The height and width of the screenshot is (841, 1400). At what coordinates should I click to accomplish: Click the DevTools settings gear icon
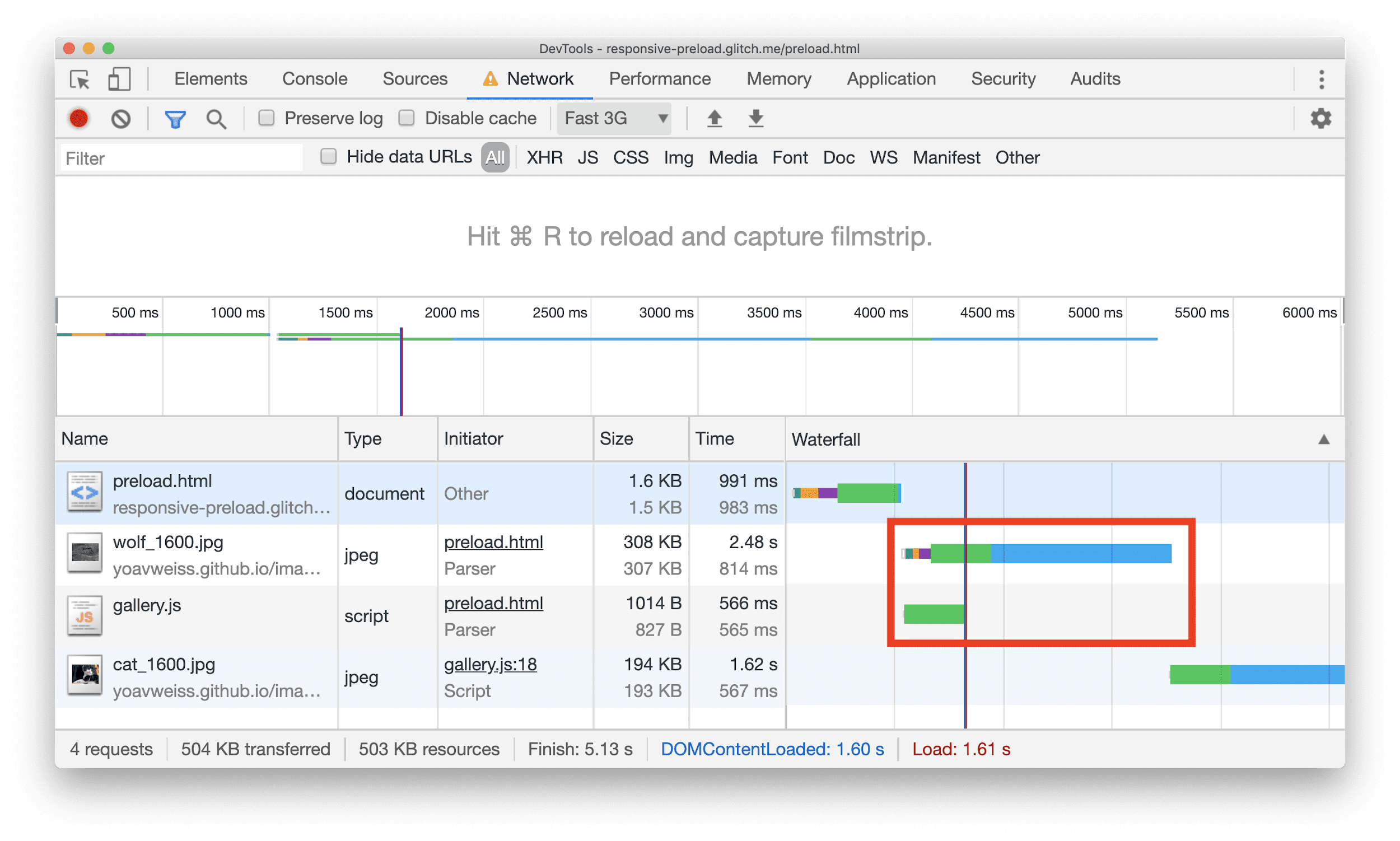click(1321, 119)
